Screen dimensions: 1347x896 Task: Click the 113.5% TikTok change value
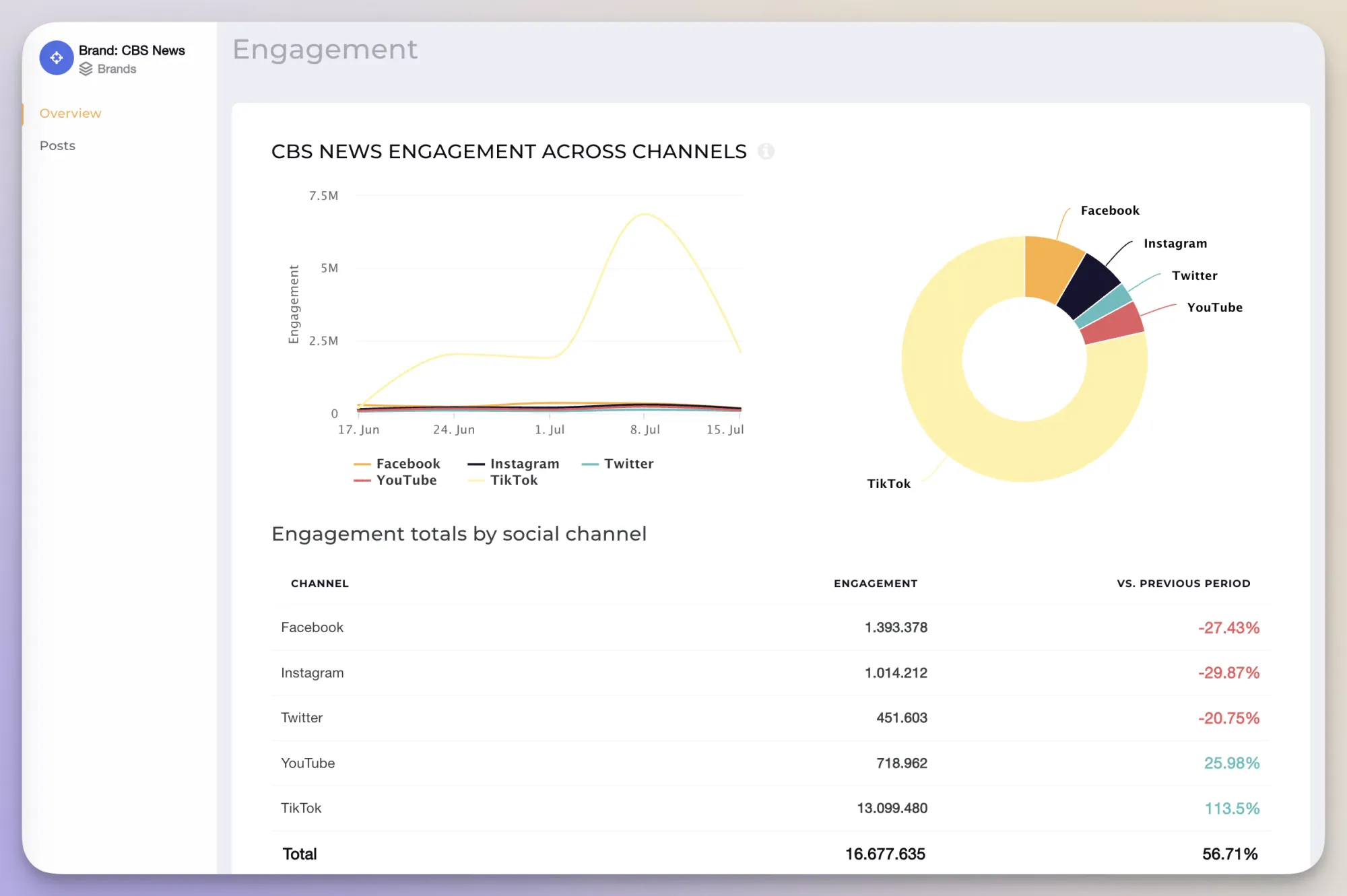coord(1232,808)
